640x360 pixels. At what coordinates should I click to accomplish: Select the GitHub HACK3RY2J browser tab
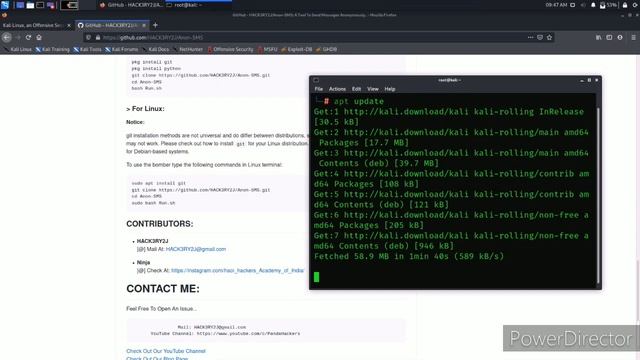pos(112,25)
